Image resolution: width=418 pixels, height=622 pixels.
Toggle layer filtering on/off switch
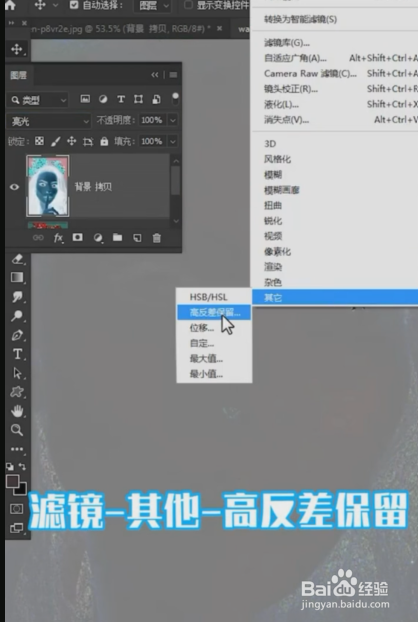click(x=175, y=99)
